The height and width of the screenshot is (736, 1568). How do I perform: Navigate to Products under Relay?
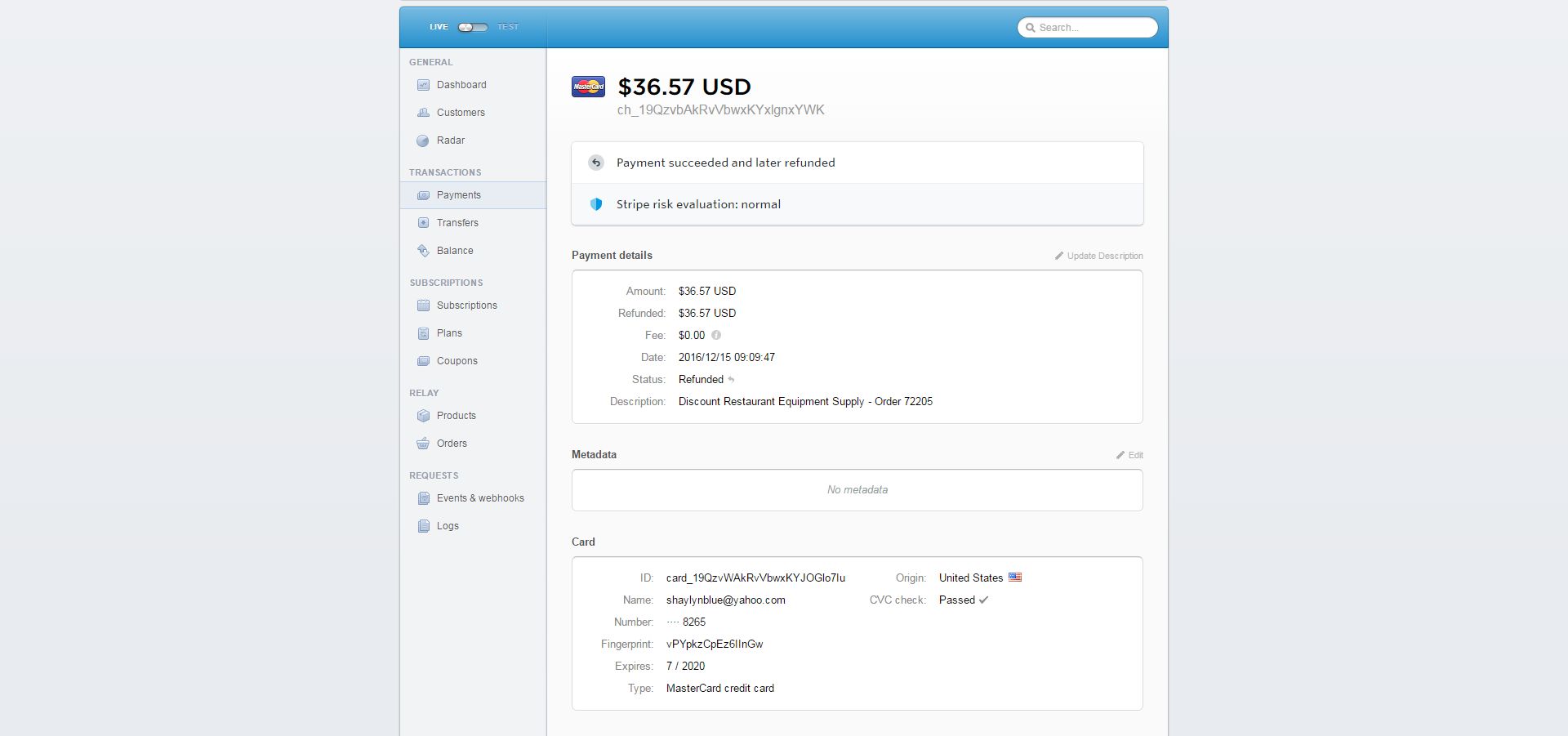[457, 416]
